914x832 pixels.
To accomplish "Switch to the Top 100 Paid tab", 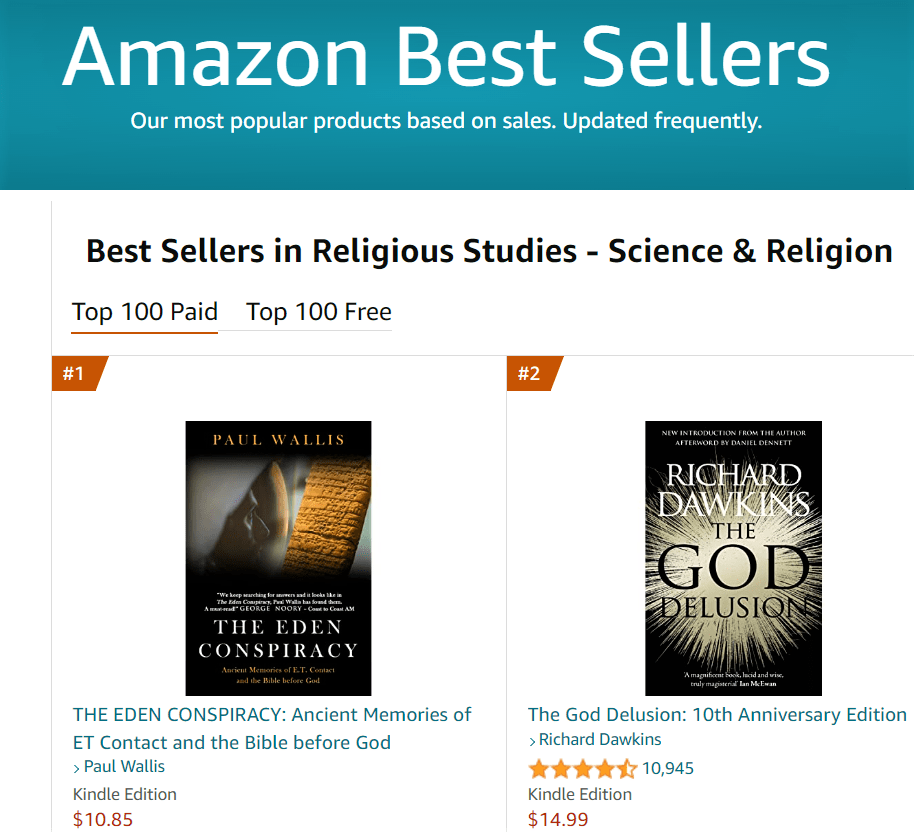I will tap(145, 312).
